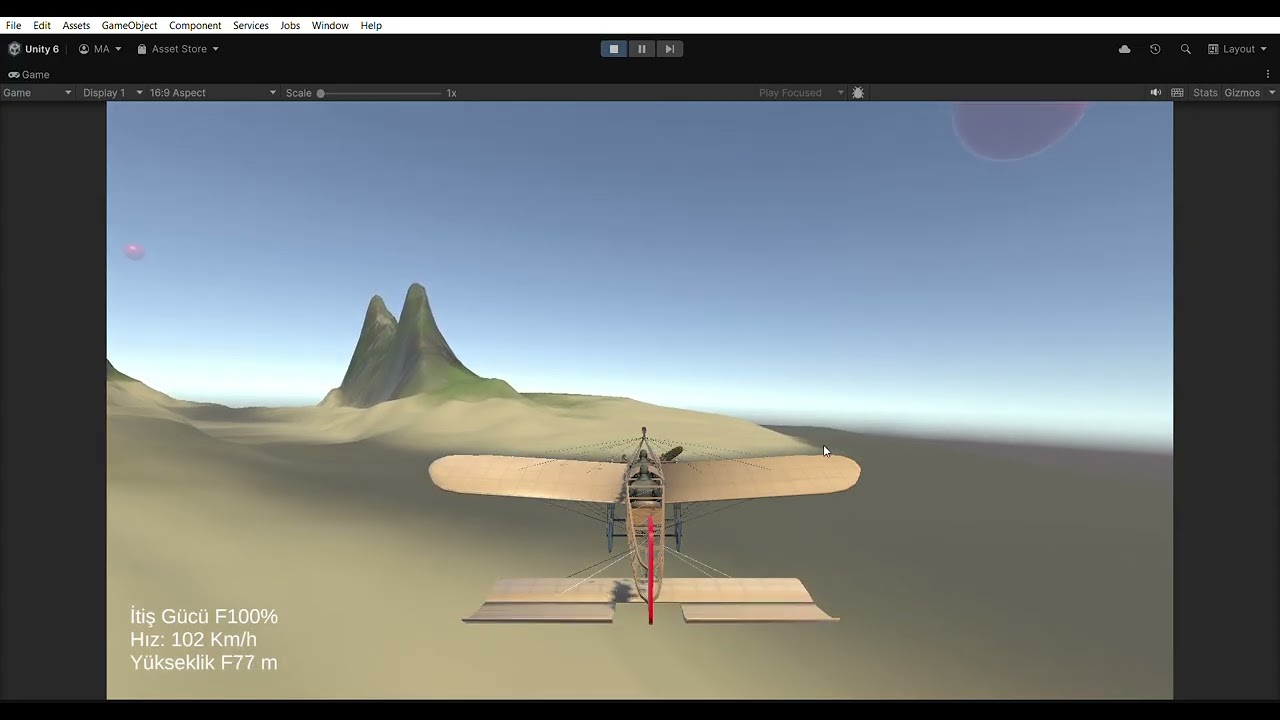Viewport: 1280px width, 720px height.
Task: Open the Display 1 dropdown
Action: click(x=113, y=93)
